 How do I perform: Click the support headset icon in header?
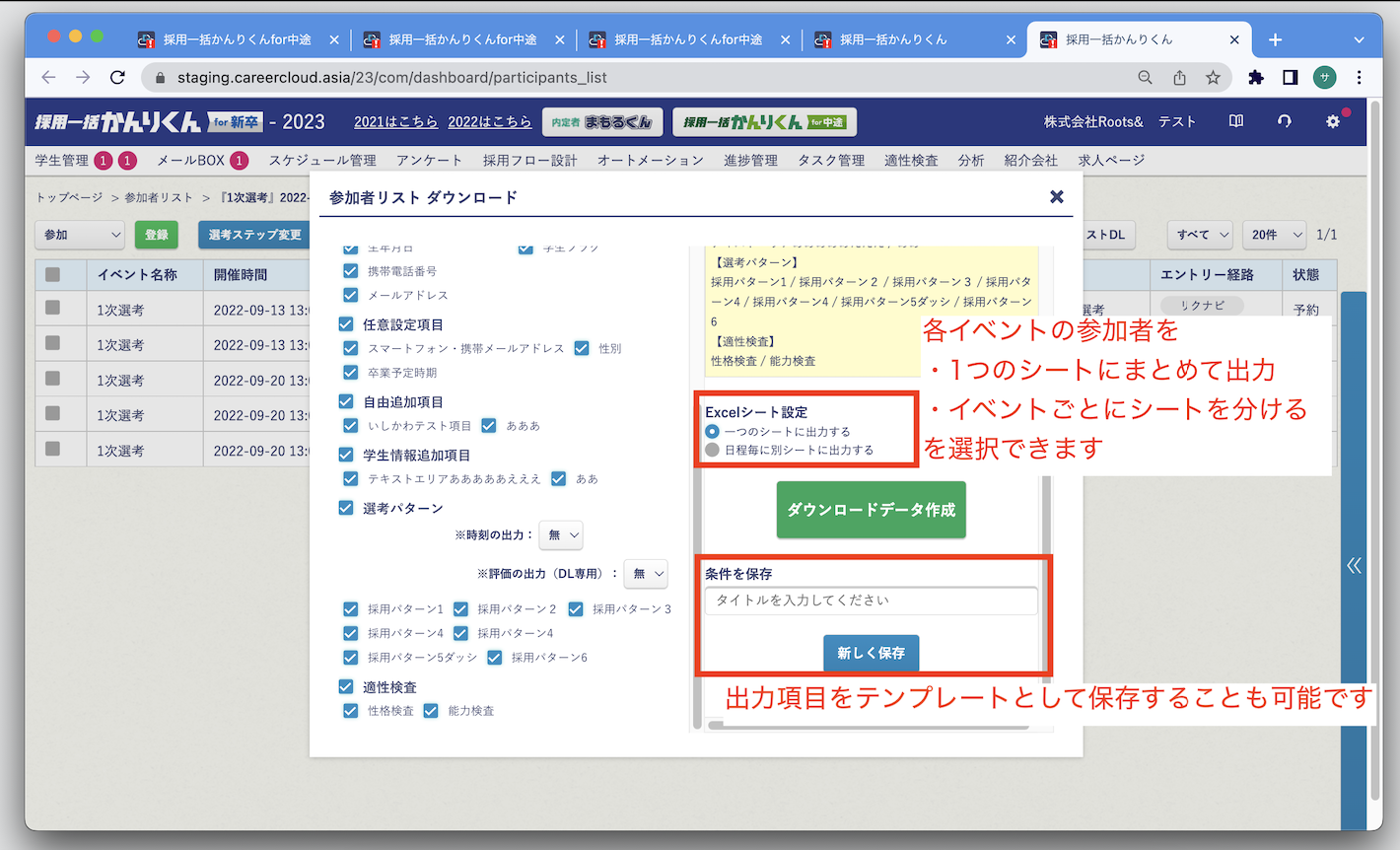1284,121
